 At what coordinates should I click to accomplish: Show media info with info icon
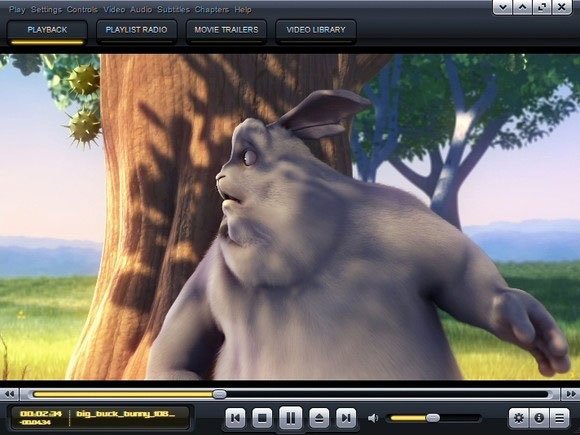pyautogui.click(x=539, y=418)
